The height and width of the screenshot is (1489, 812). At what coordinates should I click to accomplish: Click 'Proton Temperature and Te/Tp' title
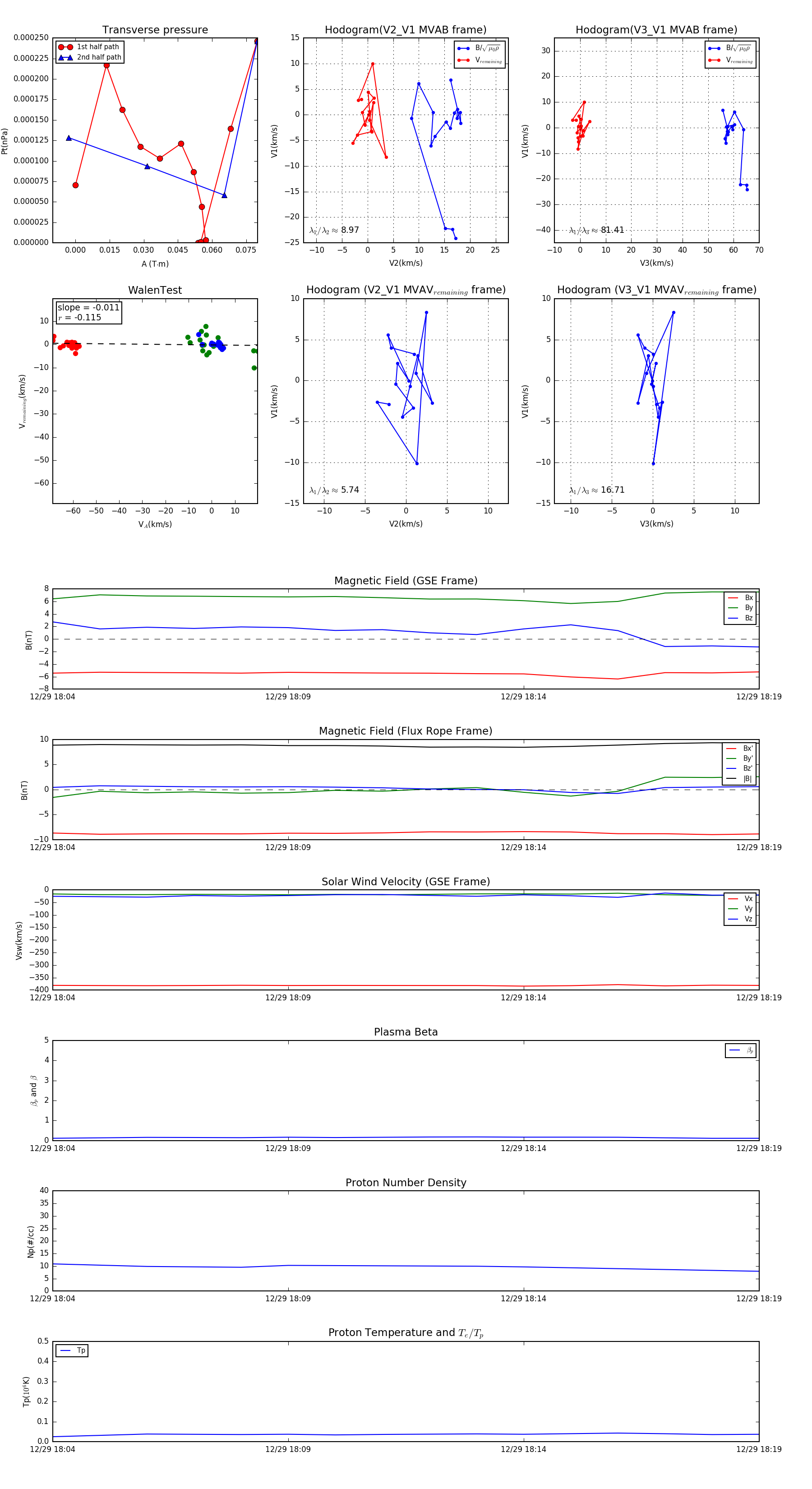coord(406,1333)
